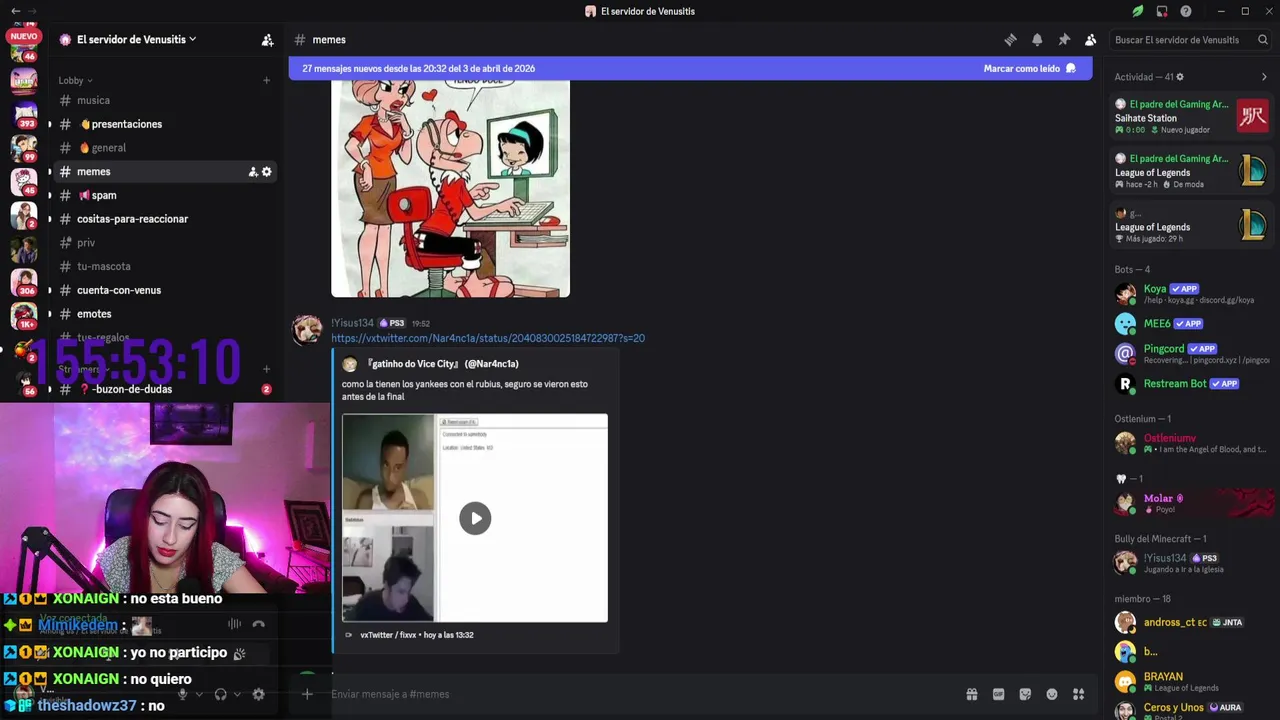Go back with the title bar arrow
Viewport: 1280px width, 720px height.
15,11
